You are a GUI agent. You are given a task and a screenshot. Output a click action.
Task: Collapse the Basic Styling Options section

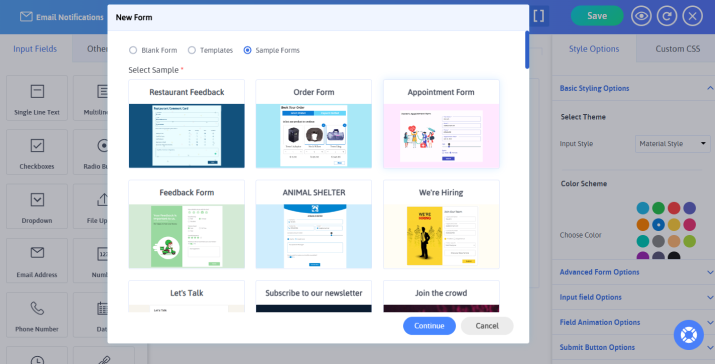633,88
